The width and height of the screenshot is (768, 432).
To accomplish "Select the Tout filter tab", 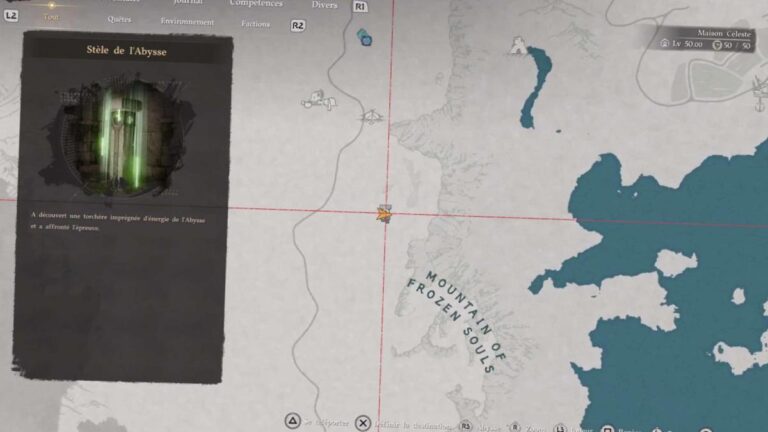I will pyautogui.click(x=51, y=17).
